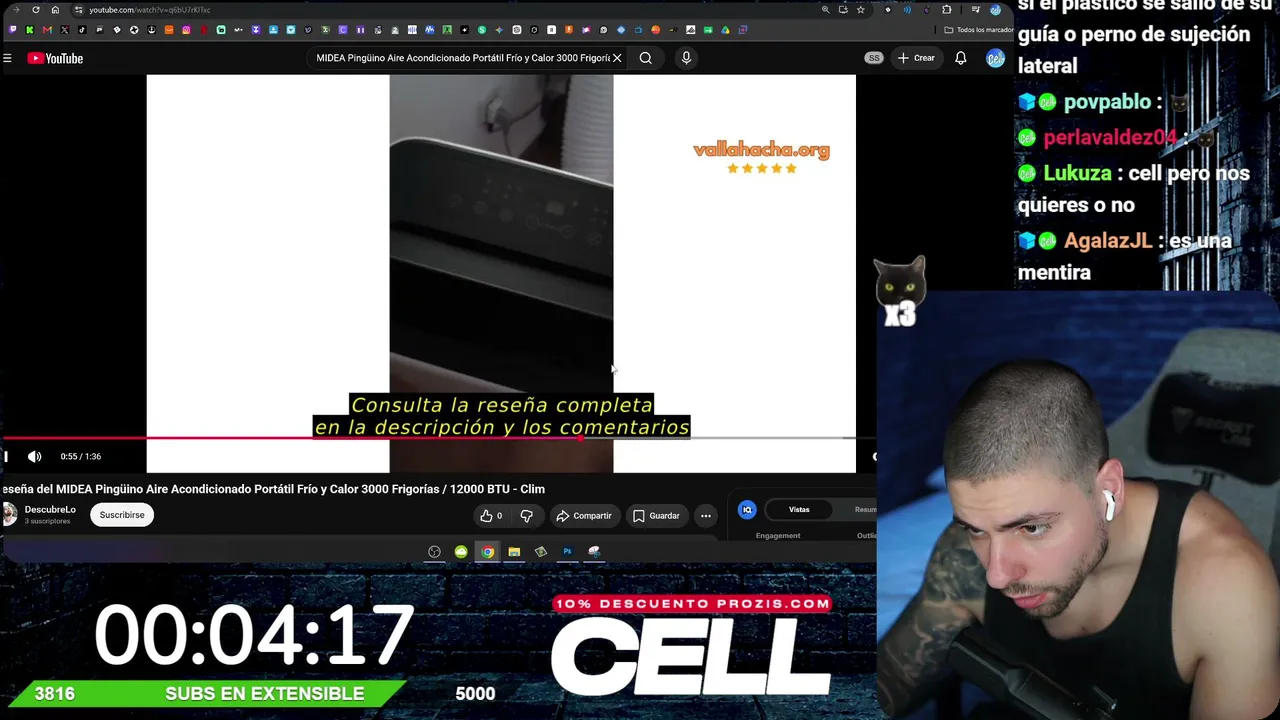Click the vallahacha.org watermark link
This screenshot has width=1280, height=720.
pyautogui.click(x=761, y=151)
